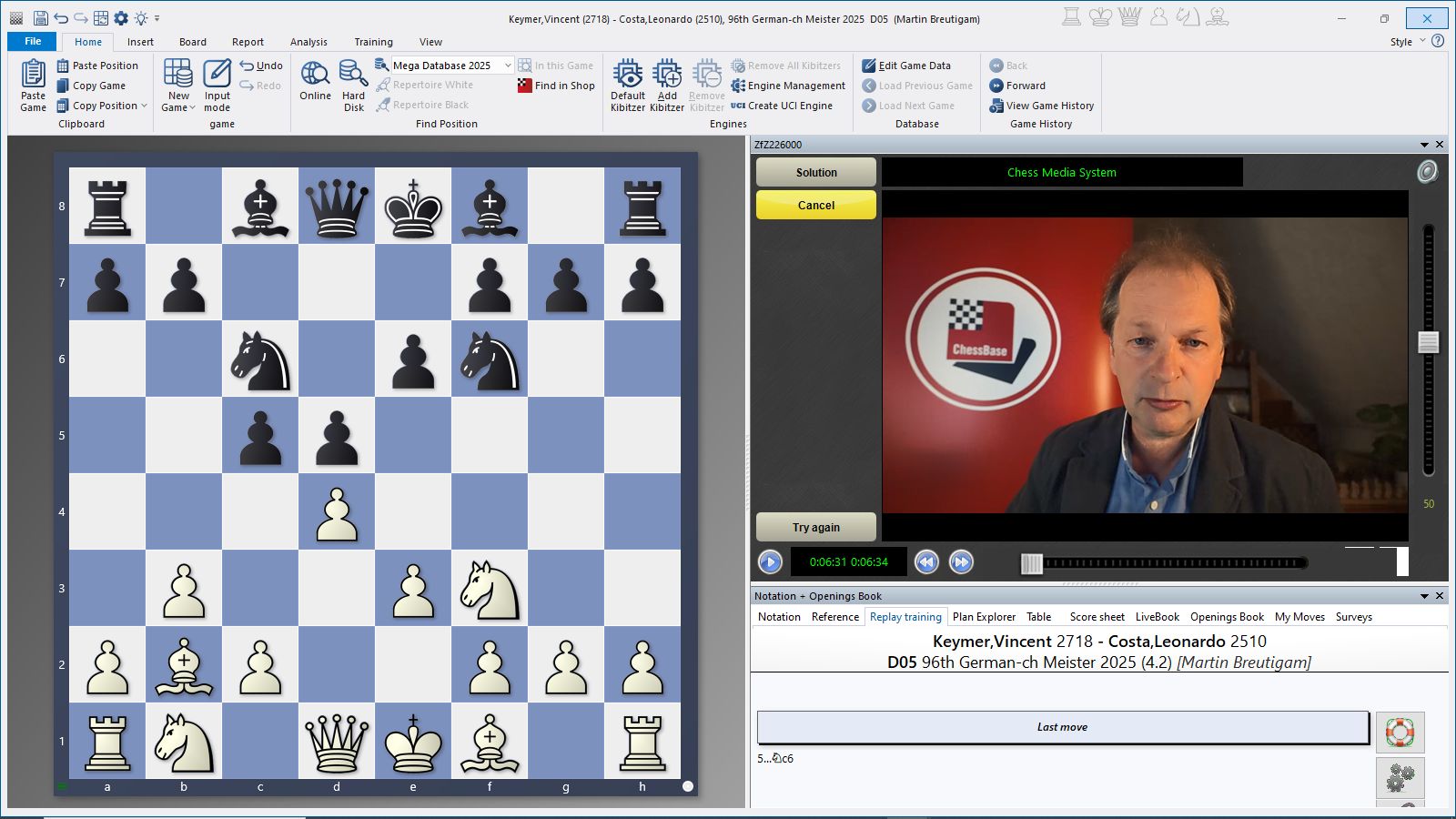Switch to the Openings Book tab
The image size is (1456, 819).
[x=1227, y=617]
